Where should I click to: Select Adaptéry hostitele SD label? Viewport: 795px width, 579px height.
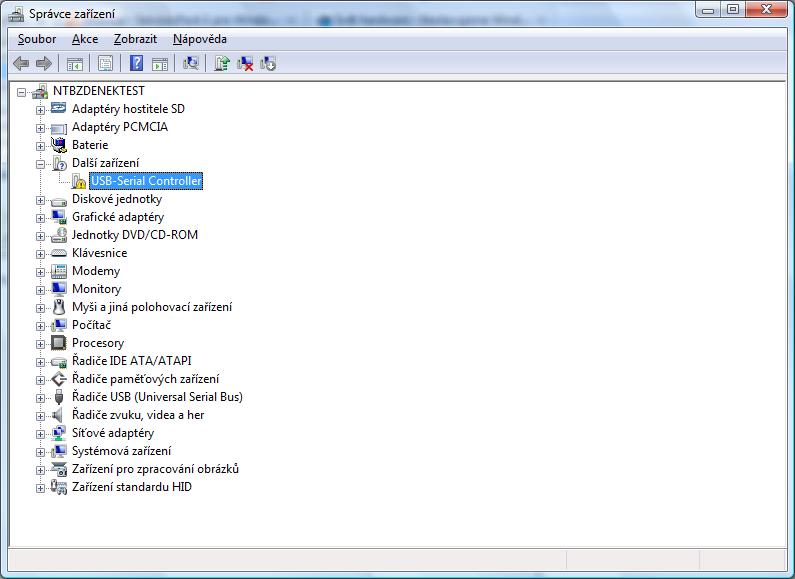(128, 109)
